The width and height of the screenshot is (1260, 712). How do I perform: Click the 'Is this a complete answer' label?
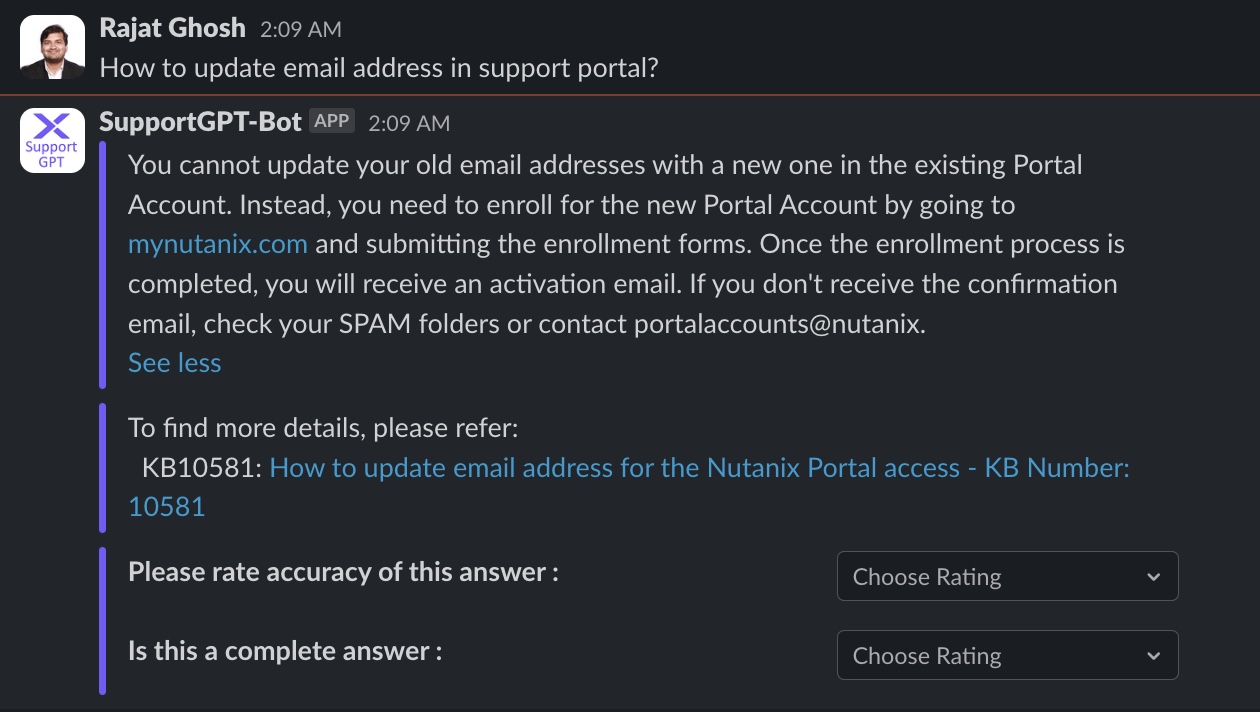(286, 651)
